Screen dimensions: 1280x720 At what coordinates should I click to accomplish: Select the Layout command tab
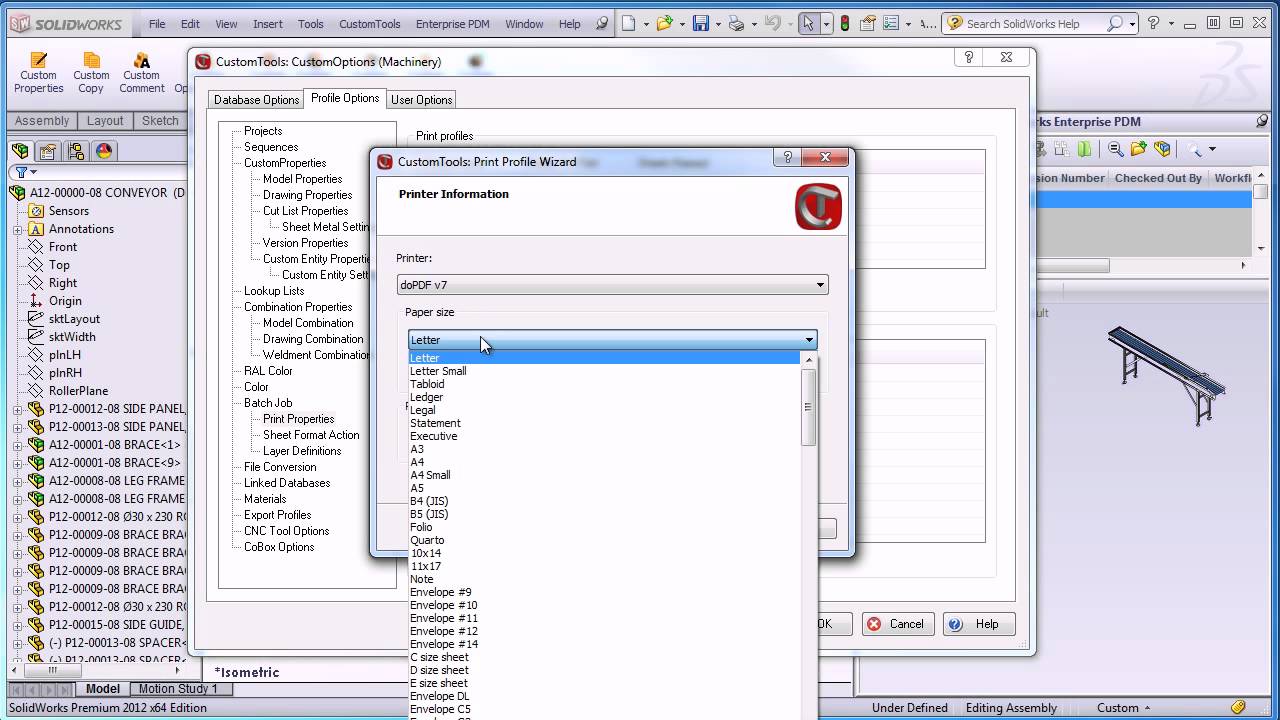105,121
